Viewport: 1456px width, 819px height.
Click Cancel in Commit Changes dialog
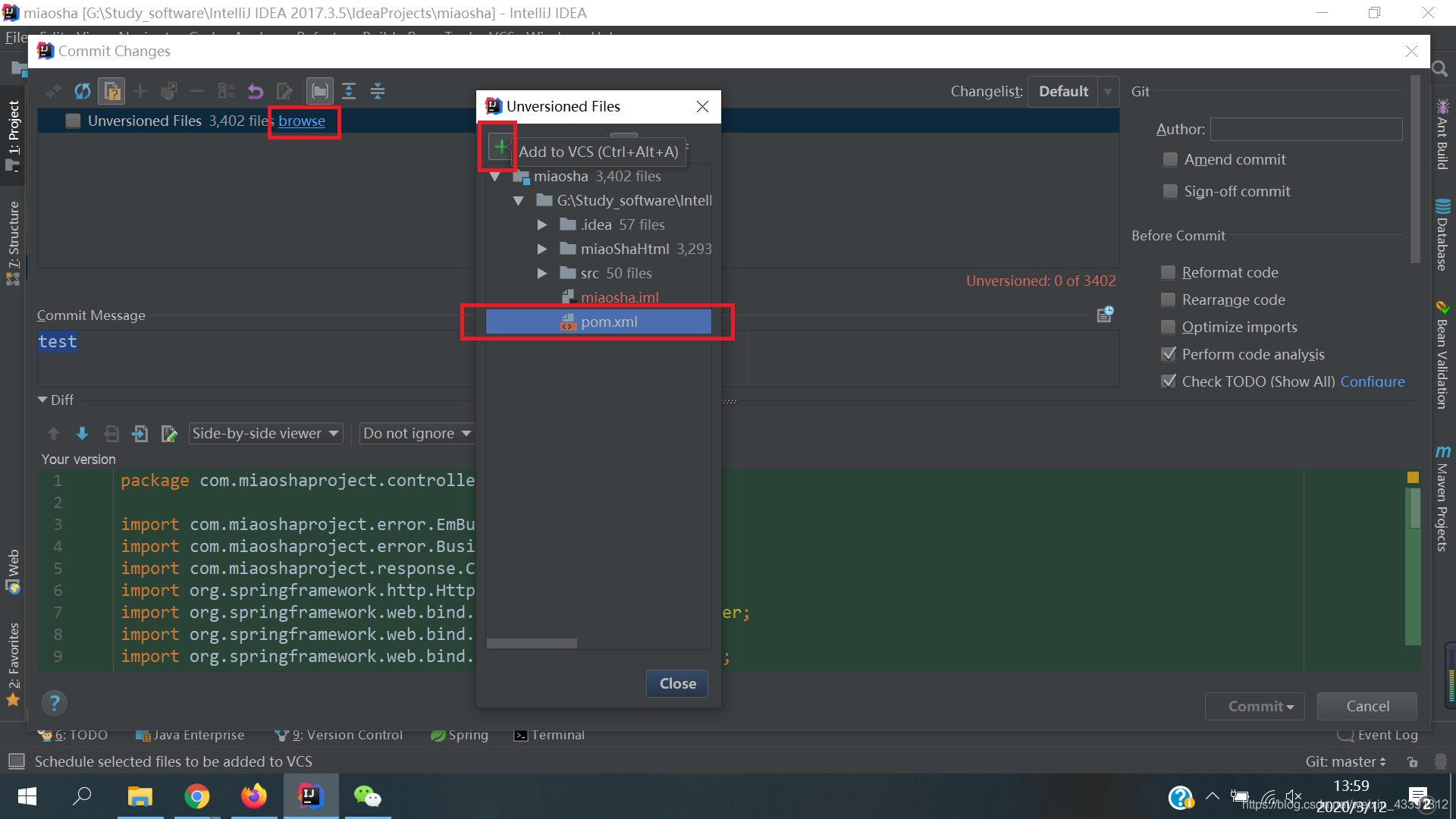tap(1367, 706)
